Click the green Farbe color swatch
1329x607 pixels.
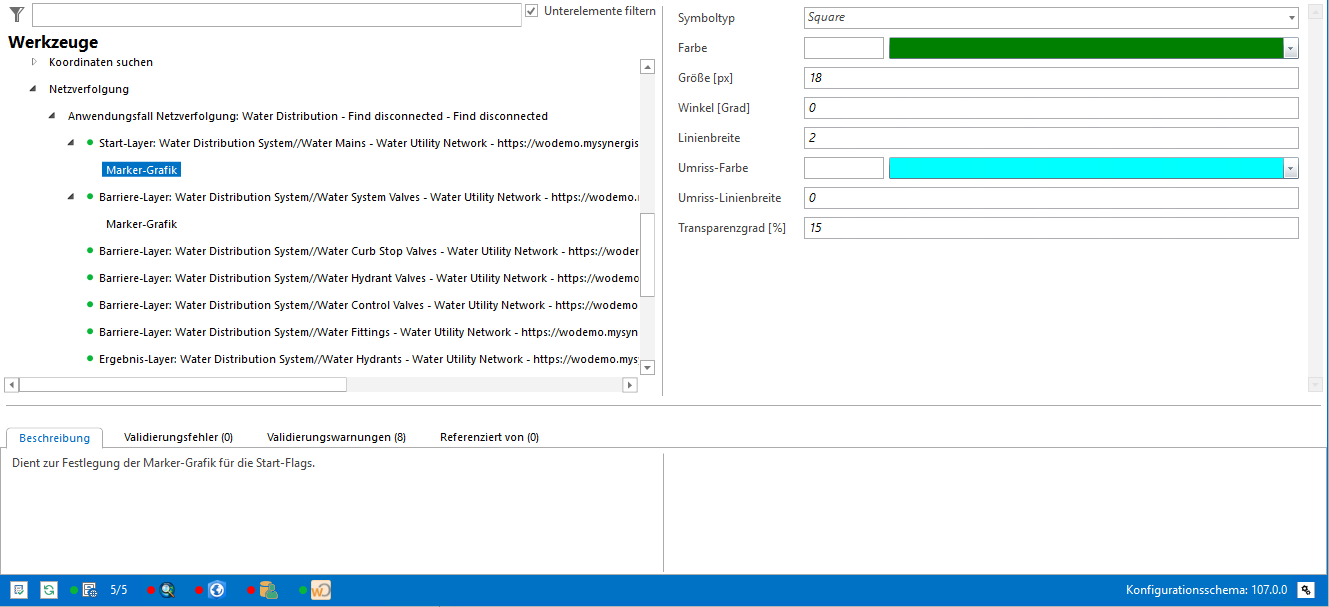point(1085,48)
